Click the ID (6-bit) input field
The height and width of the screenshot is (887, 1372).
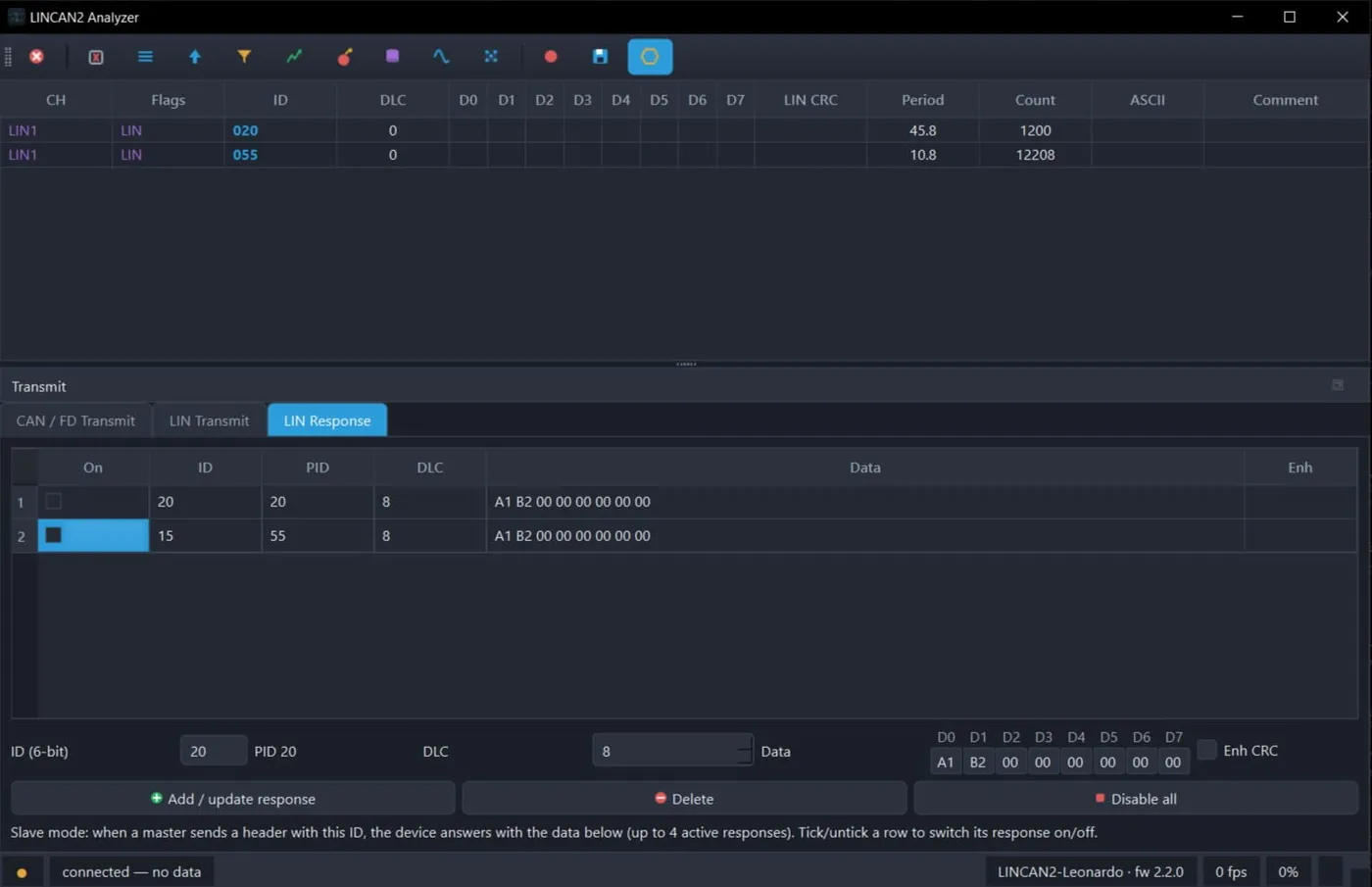click(x=214, y=751)
